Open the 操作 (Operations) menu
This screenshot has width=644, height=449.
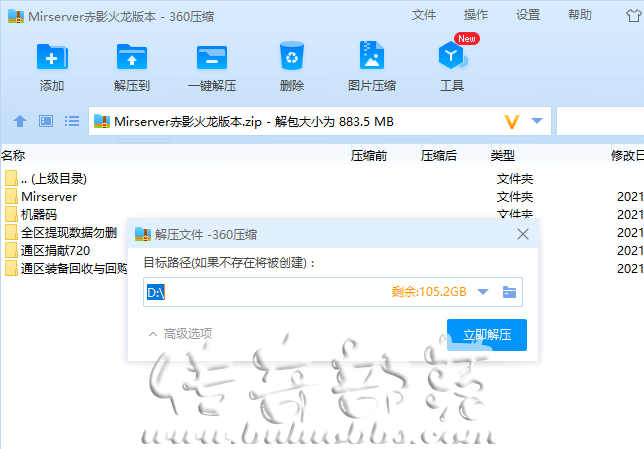coord(476,15)
